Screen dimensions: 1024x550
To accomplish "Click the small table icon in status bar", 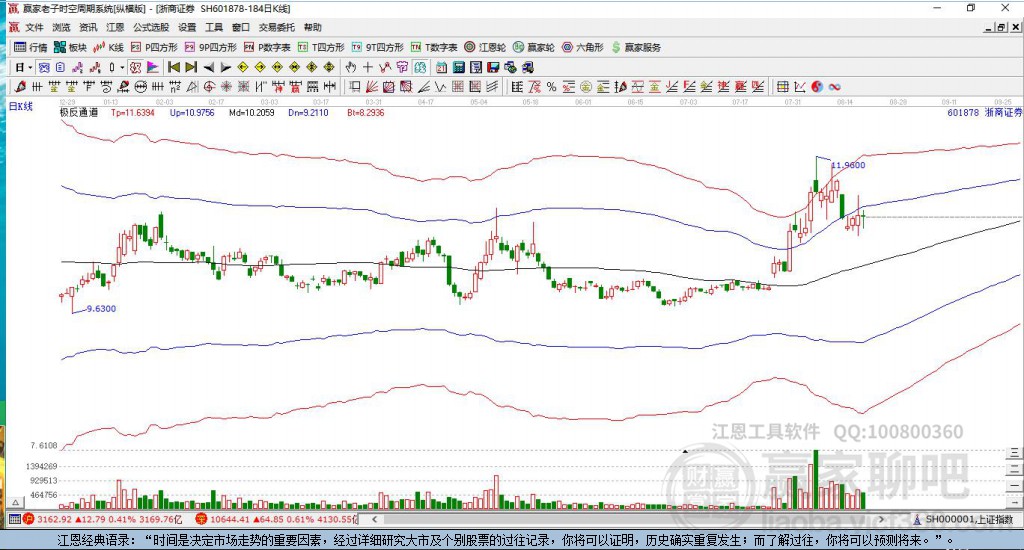I will [14, 519].
